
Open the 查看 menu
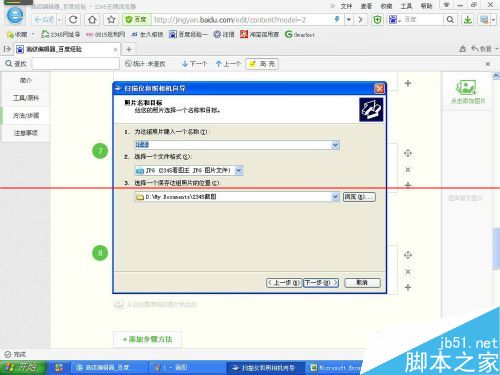366,6
